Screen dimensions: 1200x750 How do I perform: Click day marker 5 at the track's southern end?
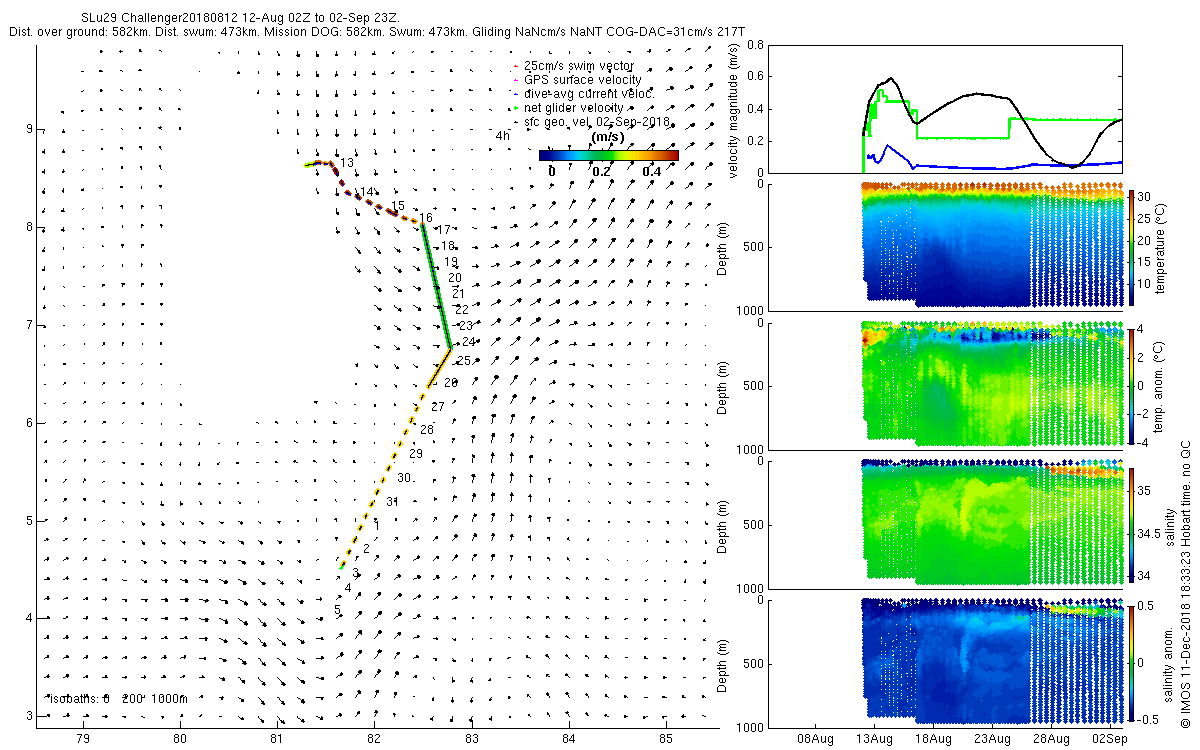[337, 610]
